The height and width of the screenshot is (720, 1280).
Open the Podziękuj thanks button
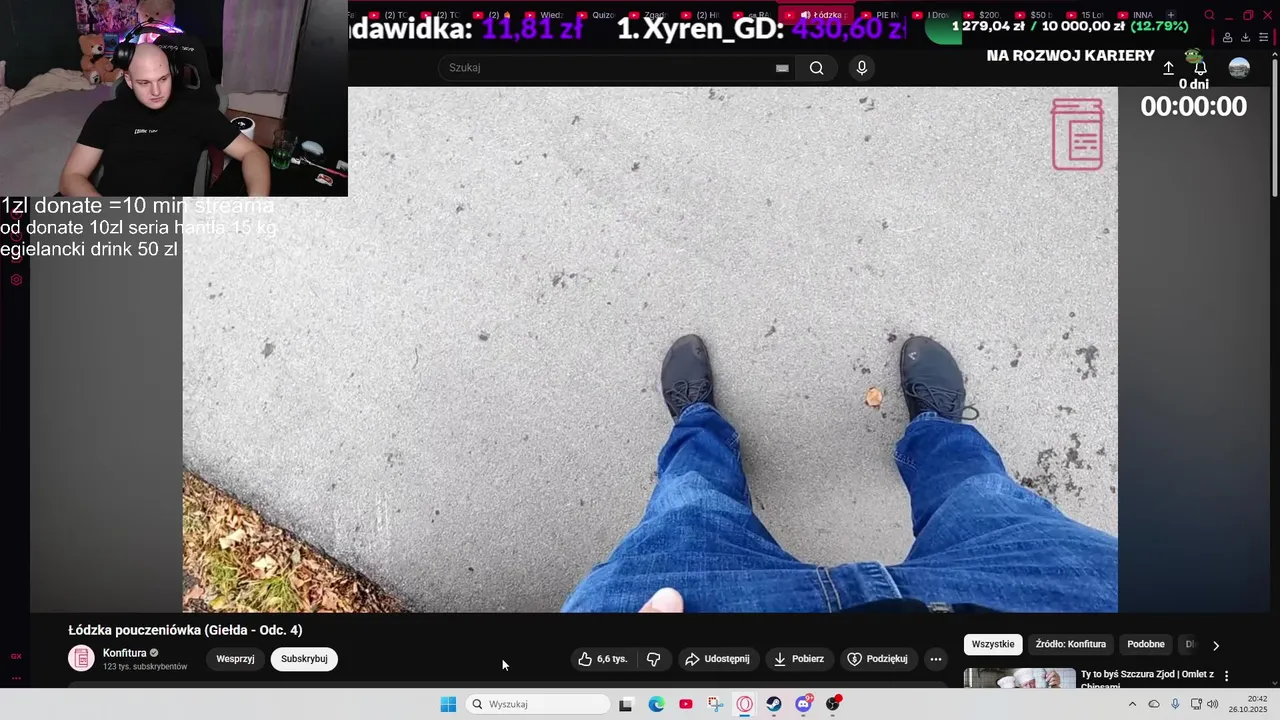[878, 659]
